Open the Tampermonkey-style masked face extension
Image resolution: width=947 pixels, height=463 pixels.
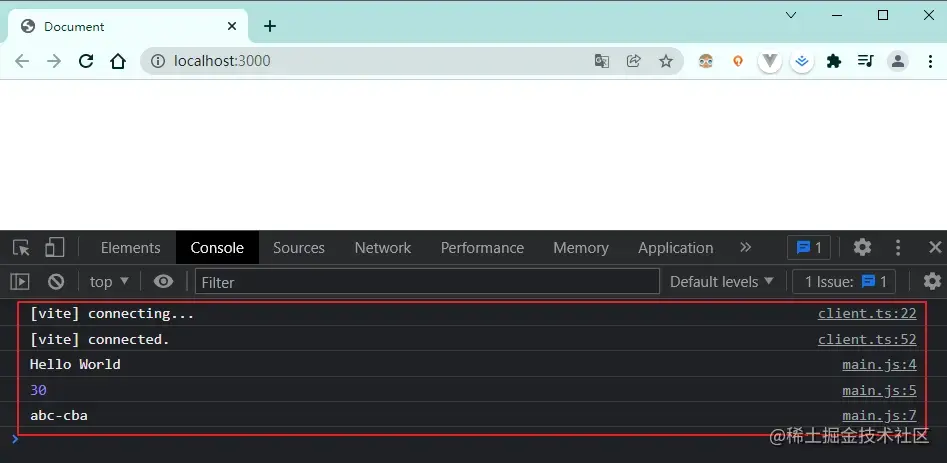(x=705, y=61)
